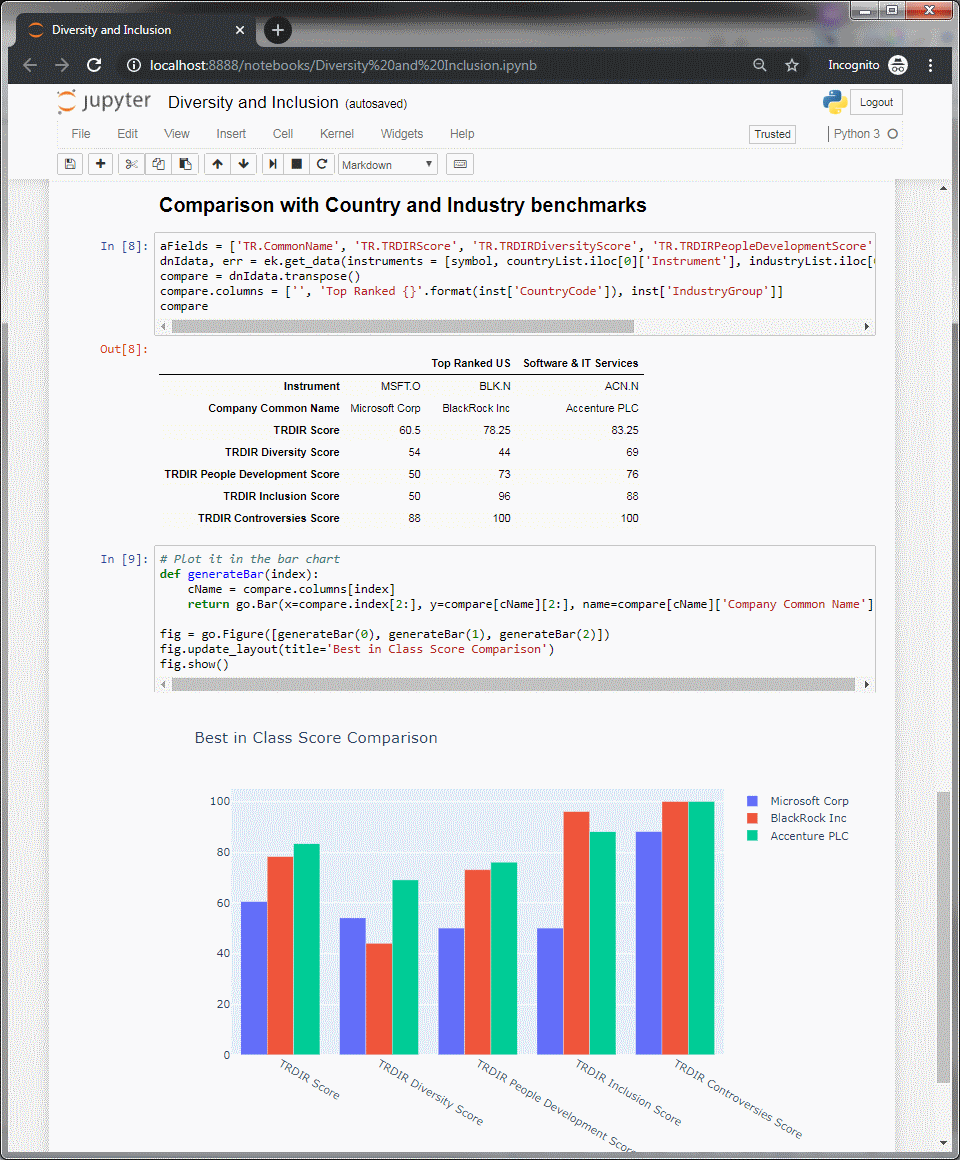The height and width of the screenshot is (1160, 960).
Task: Cut selected cells with scissors icon
Action: point(131,164)
